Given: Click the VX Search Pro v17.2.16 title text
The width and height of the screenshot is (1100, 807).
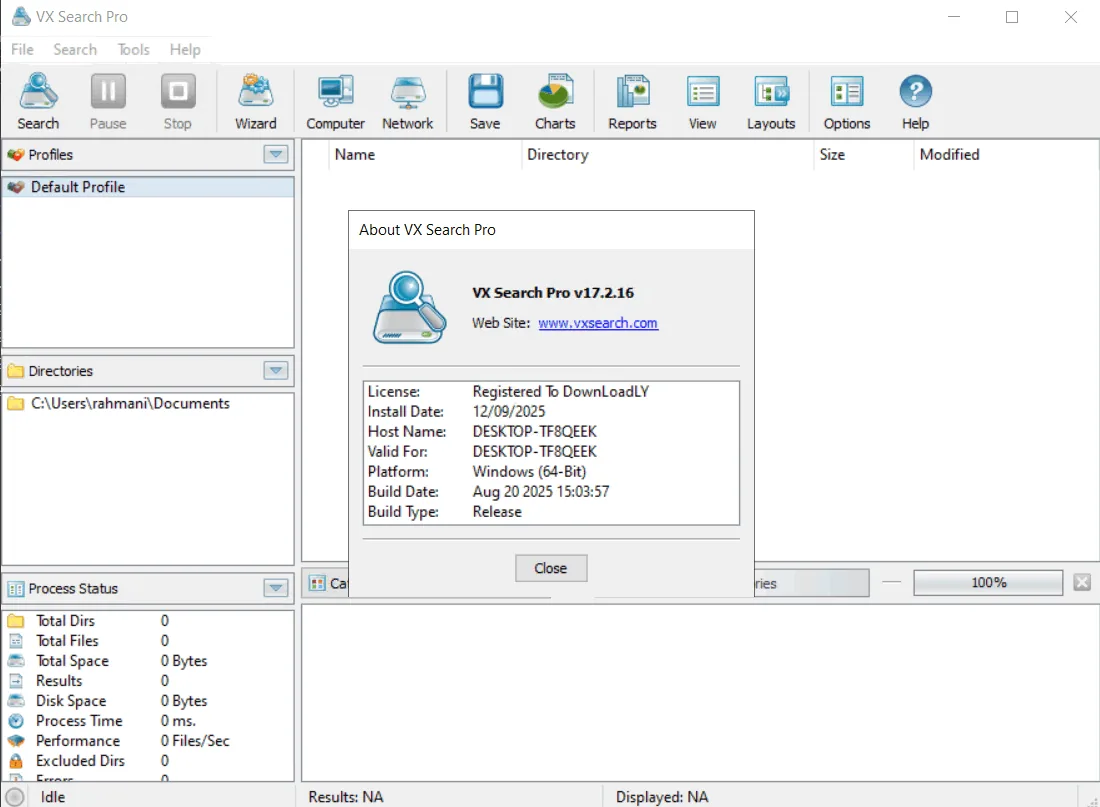Looking at the screenshot, I should tap(553, 293).
